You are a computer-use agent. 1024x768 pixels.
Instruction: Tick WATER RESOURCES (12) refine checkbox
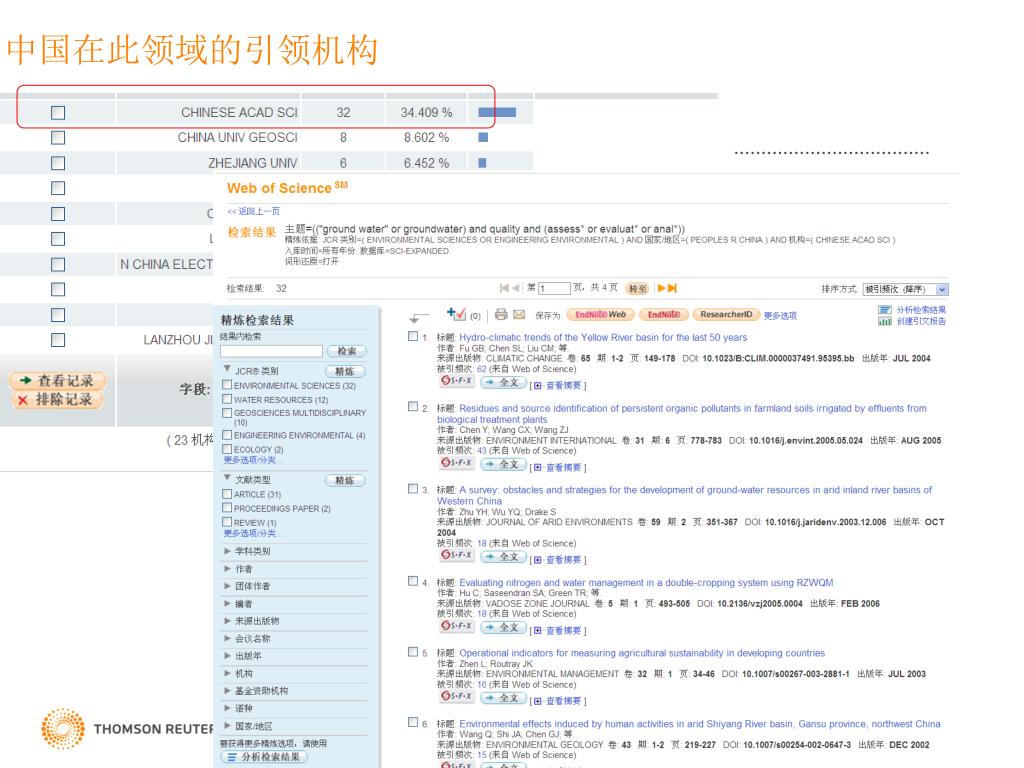coord(227,398)
